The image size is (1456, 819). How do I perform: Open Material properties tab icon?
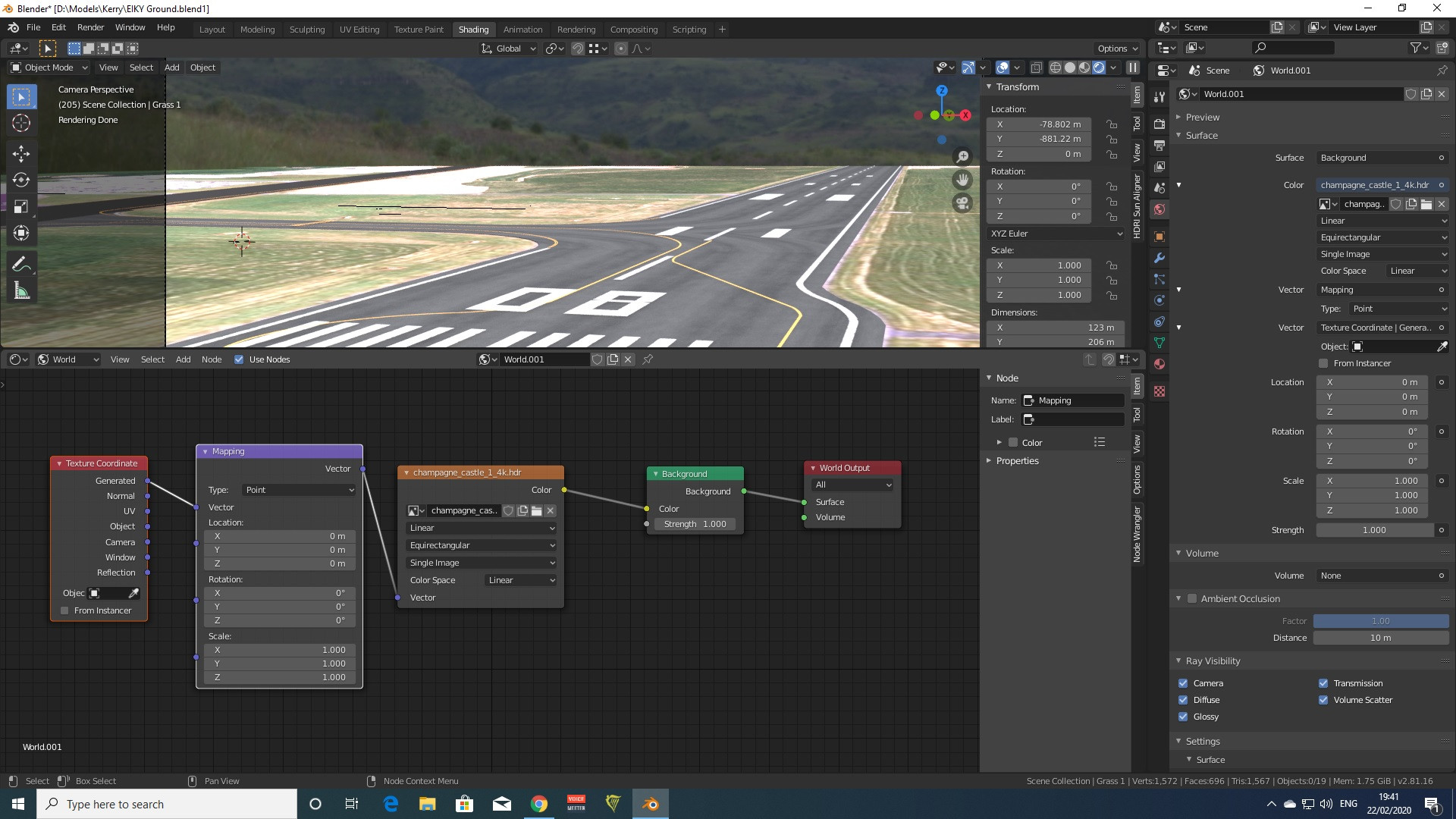tap(1159, 364)
